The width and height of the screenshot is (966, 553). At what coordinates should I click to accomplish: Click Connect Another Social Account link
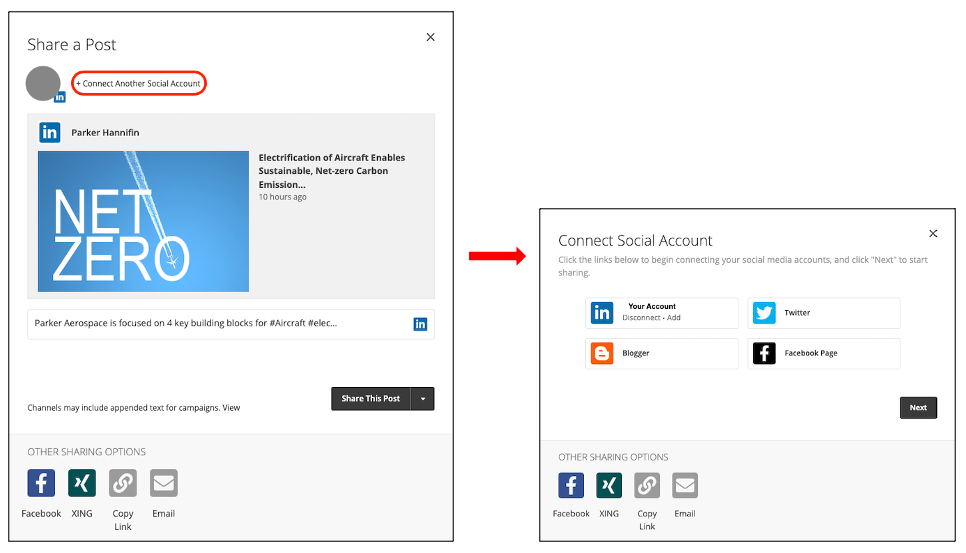point(139,84)
